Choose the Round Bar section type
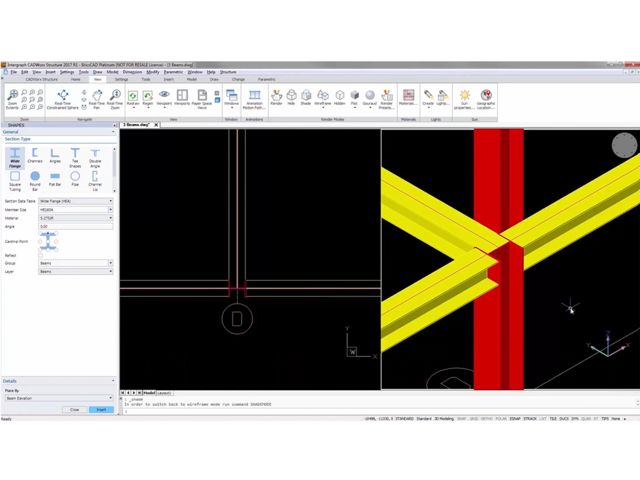 tap(35, 181)
